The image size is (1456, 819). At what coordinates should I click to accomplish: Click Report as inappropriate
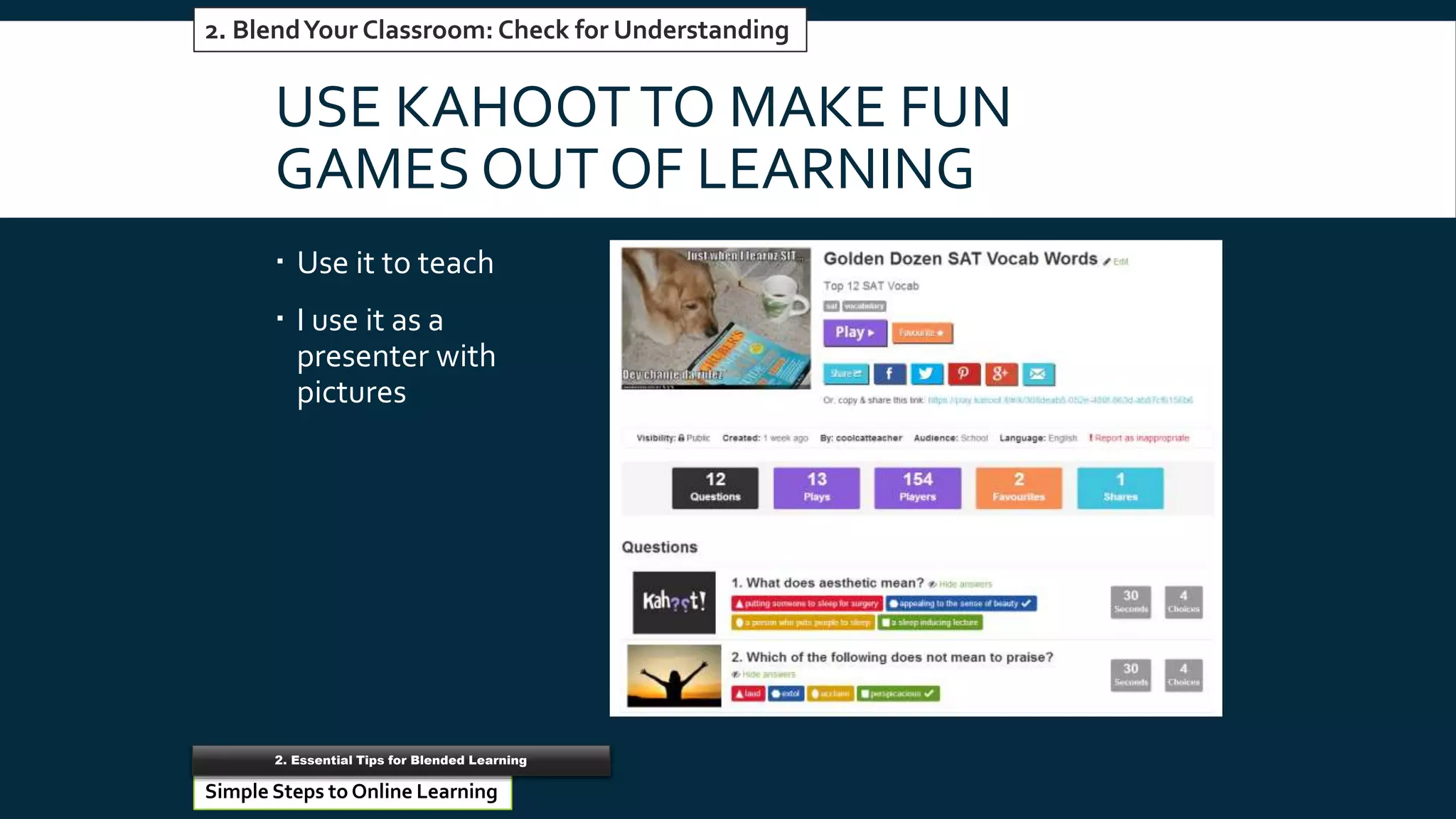(x=1139, y=438)
